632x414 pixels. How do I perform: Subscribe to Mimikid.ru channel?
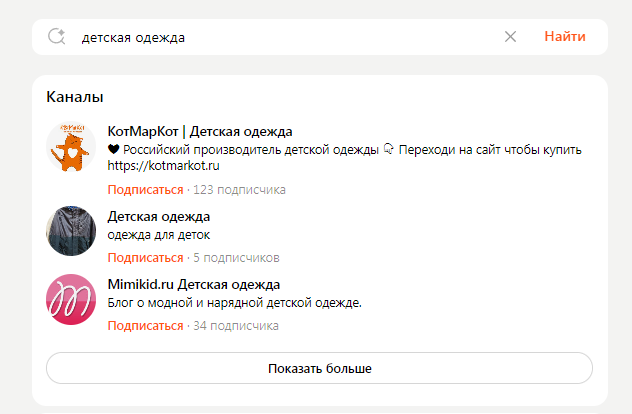(145, 326)
